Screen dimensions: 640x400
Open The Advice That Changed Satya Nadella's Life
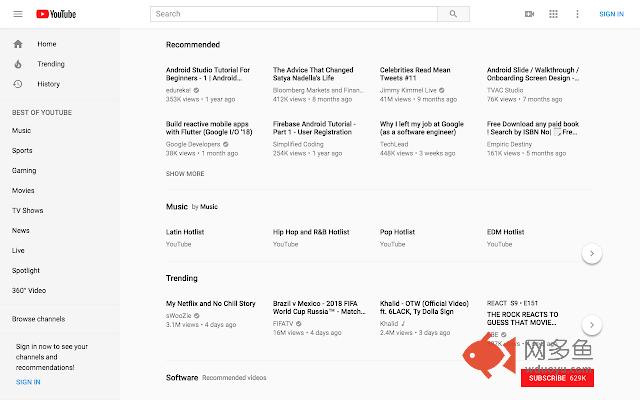click(313, 74)
